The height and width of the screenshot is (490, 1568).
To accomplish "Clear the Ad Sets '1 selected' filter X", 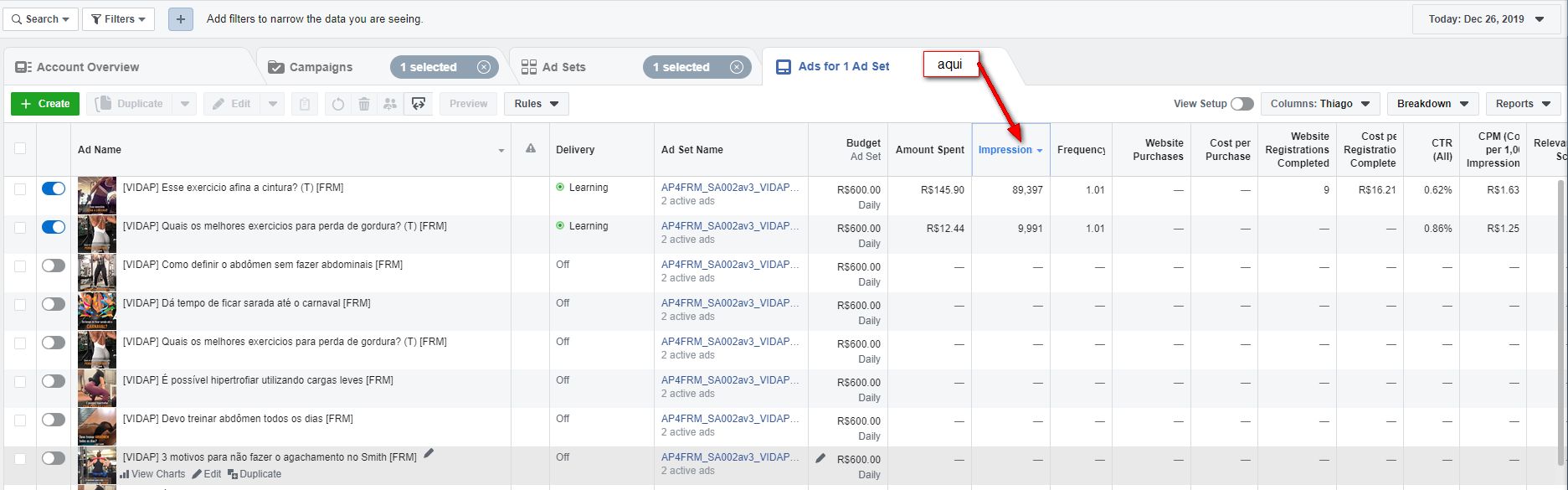I will pos(736,67).
